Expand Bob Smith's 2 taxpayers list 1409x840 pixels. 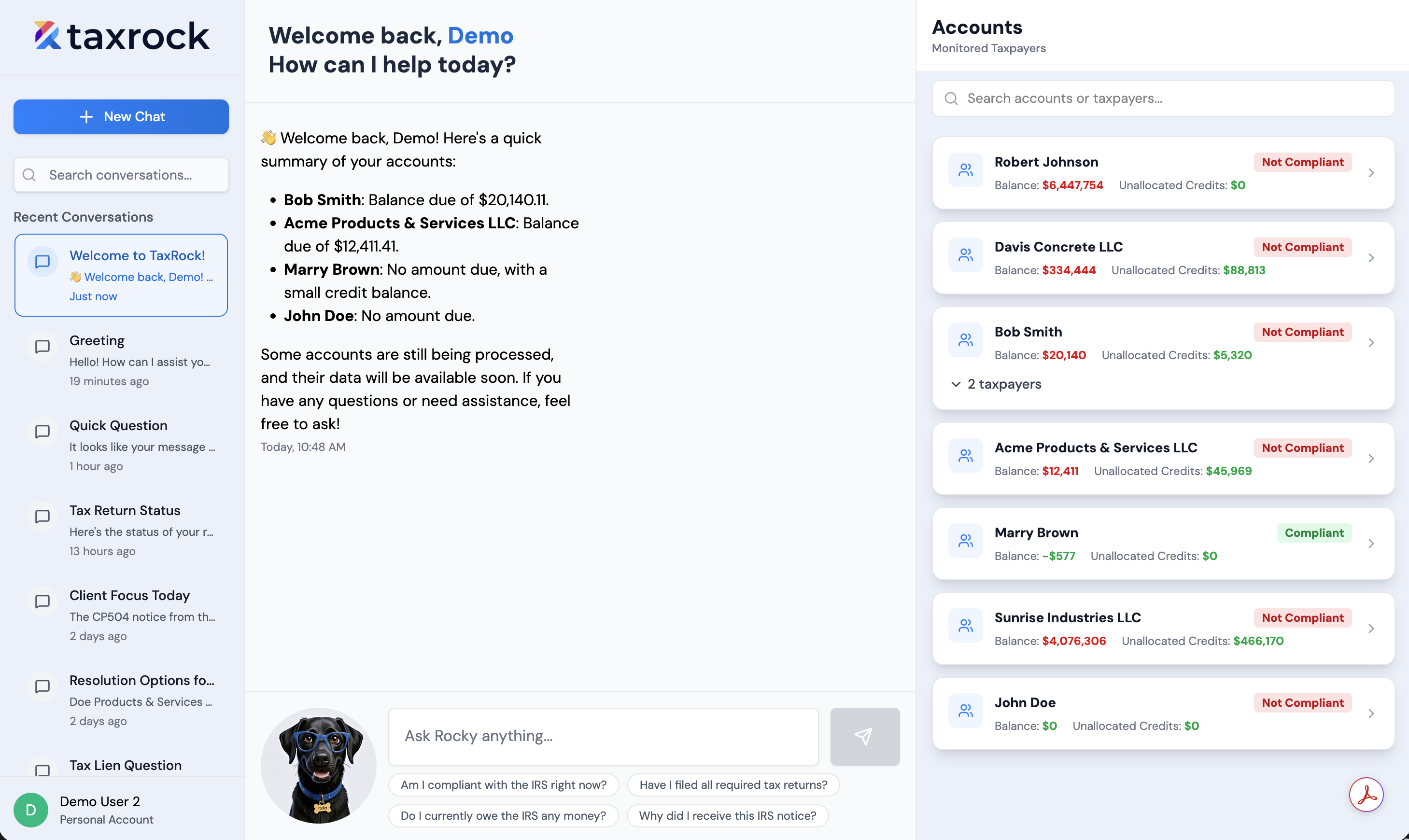(996, 384)
